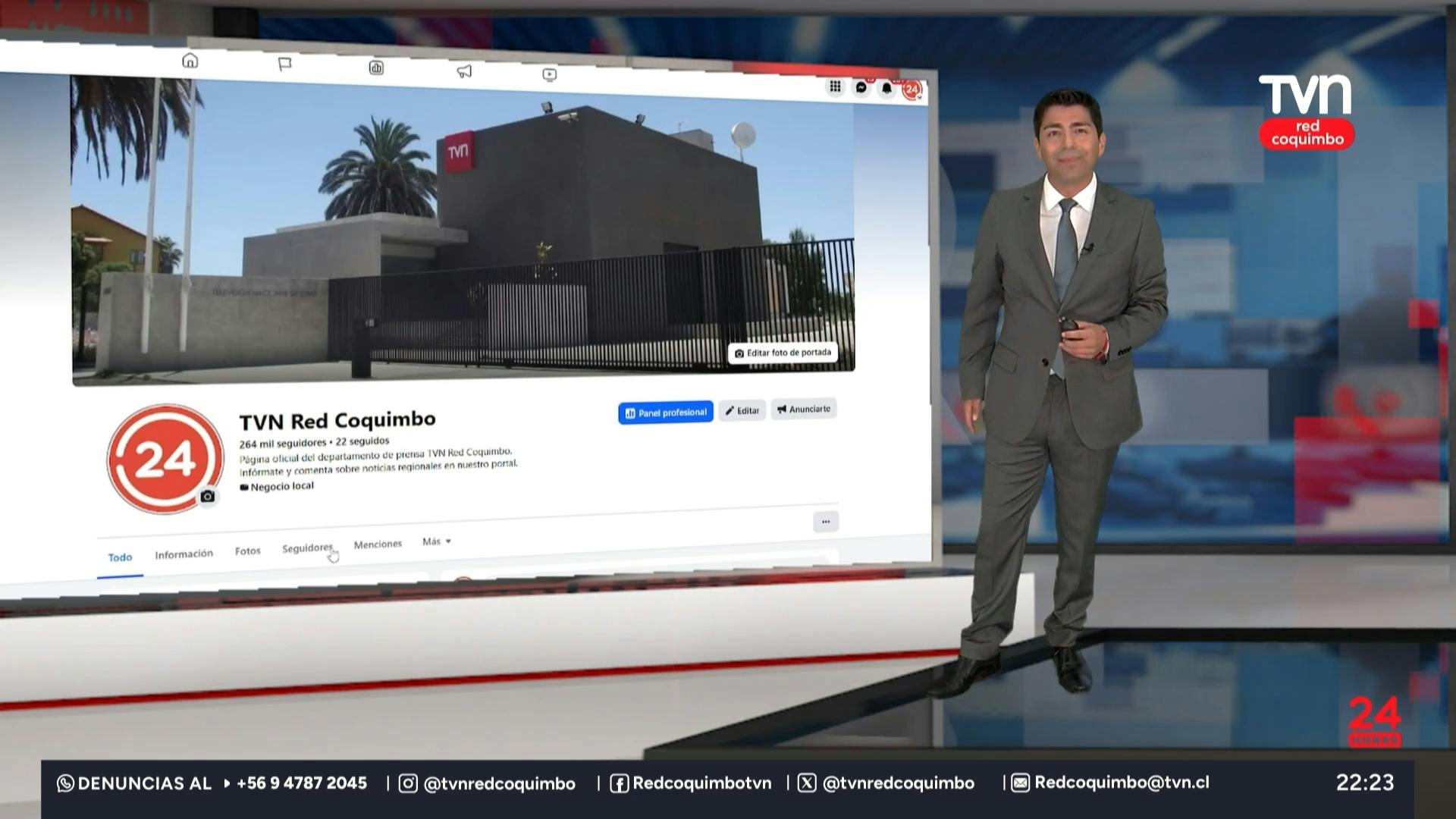
Task: Click the Editar page button
Action: click(742, 410)
